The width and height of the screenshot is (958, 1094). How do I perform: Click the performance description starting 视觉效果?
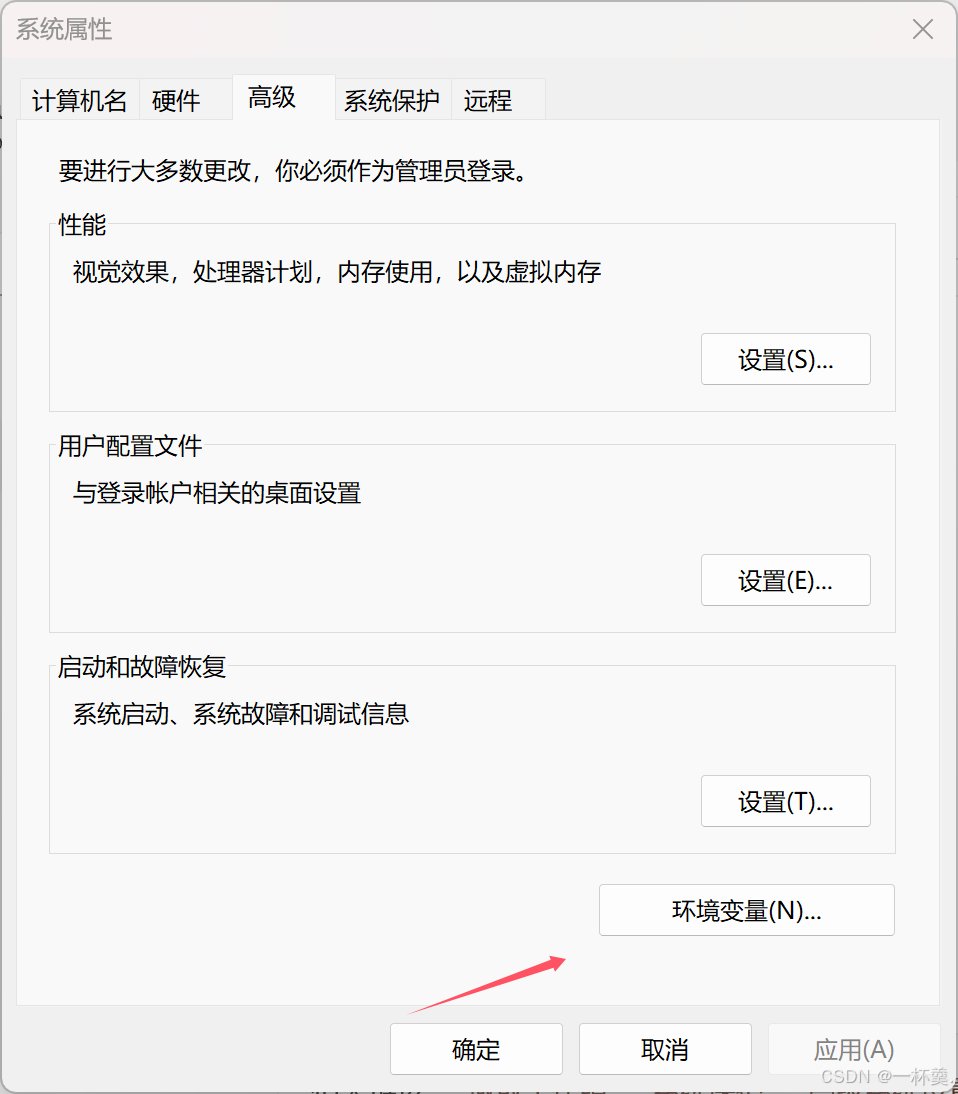337,272
